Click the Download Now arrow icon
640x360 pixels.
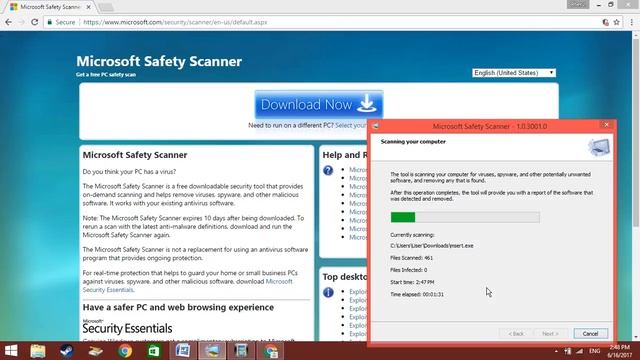tap(367, 103)
